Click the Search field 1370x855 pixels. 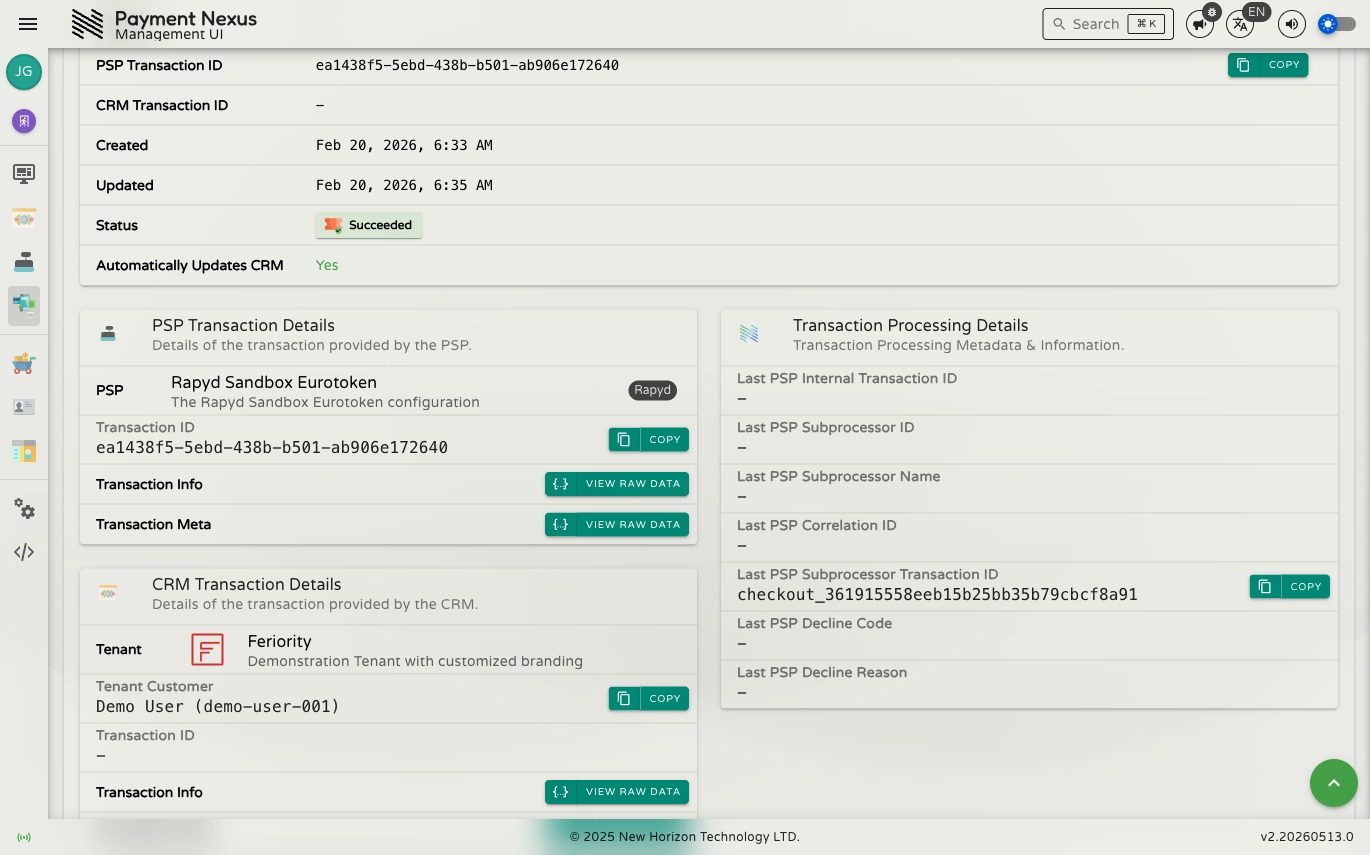click(1108, 24)
